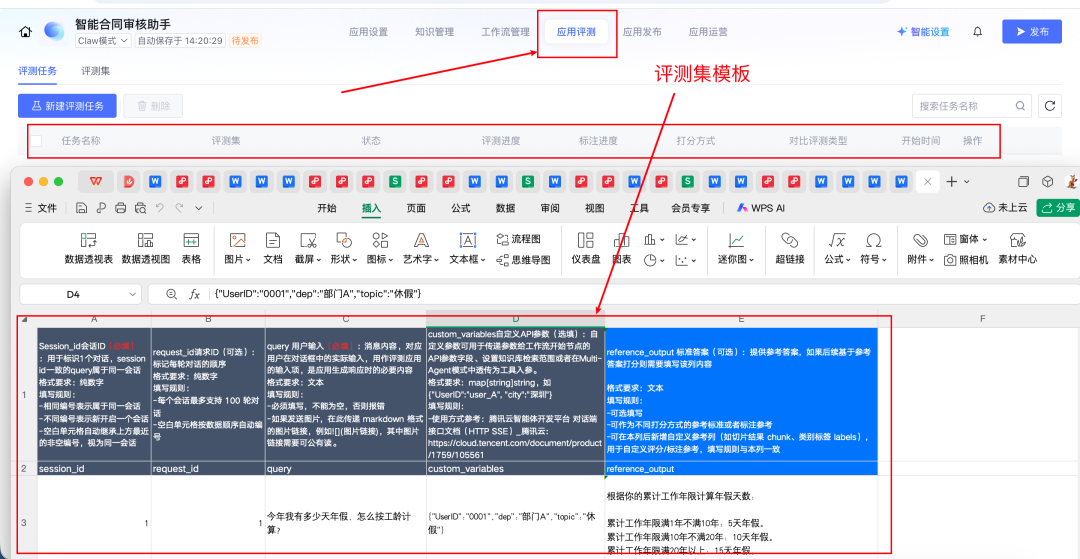
Task: Click the undo arrow in WPS toolbar
Action: click(160, 208)
